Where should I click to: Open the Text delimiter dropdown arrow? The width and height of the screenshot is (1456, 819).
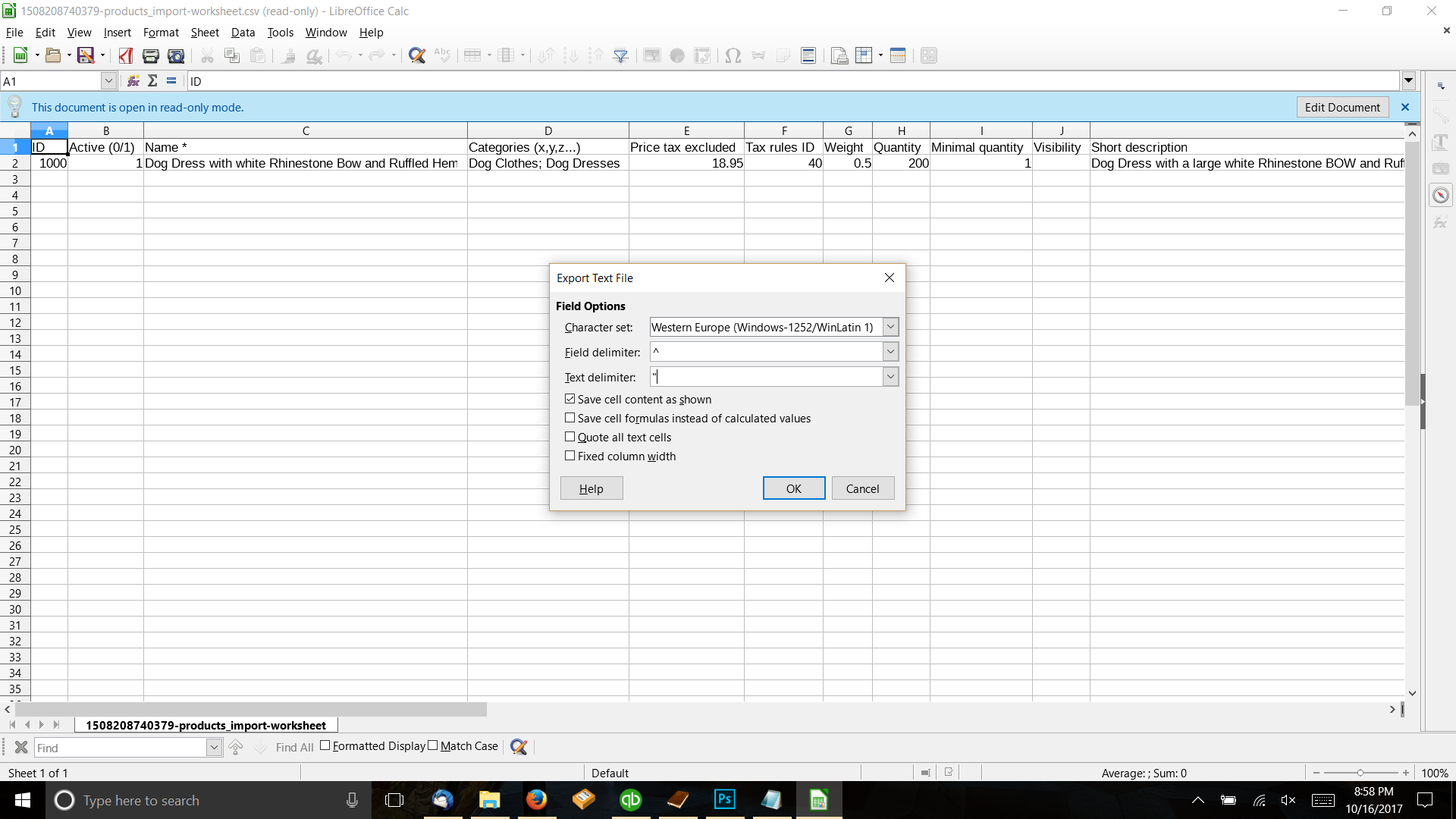(x=890, y=377)
